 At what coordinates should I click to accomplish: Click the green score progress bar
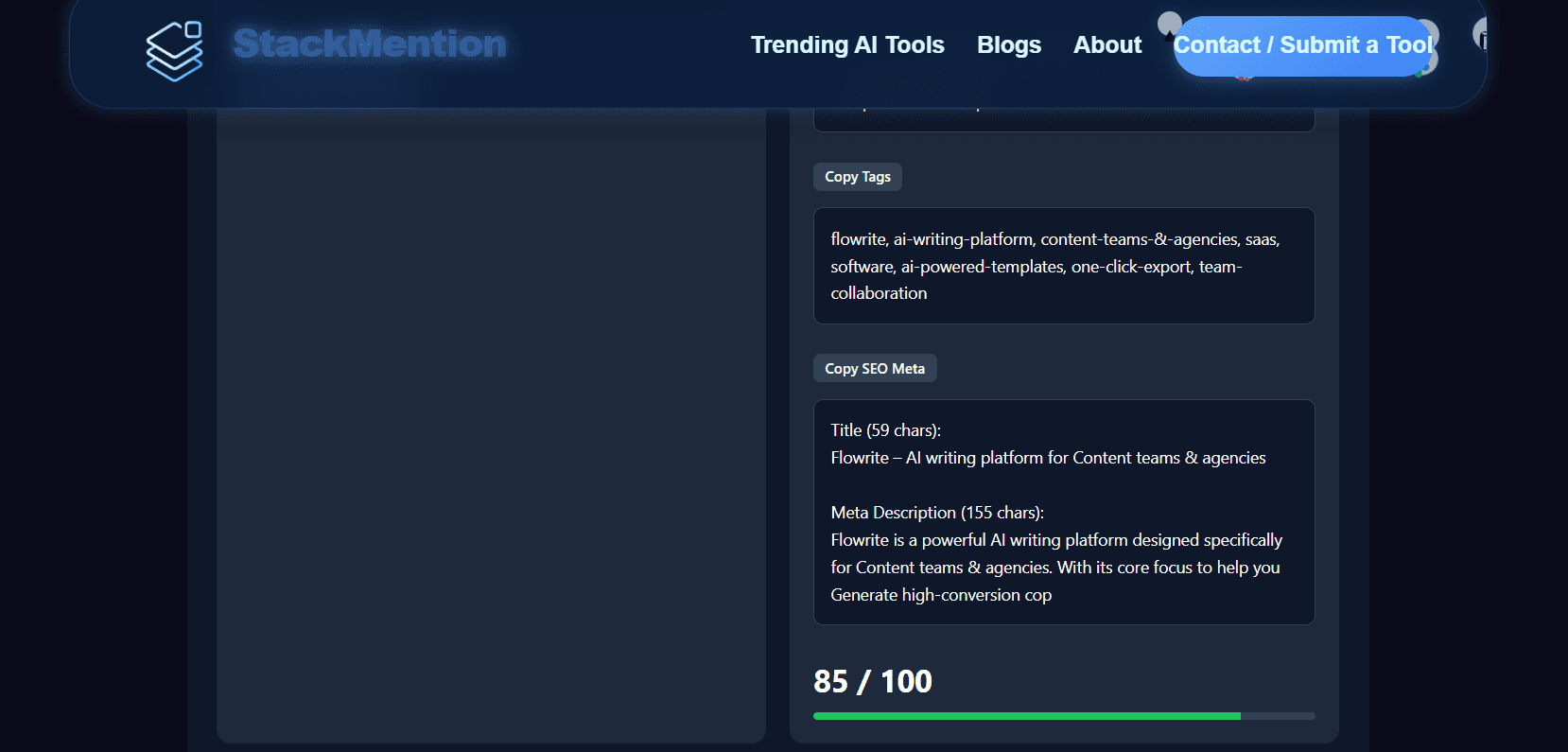(x=1064, y=716)
